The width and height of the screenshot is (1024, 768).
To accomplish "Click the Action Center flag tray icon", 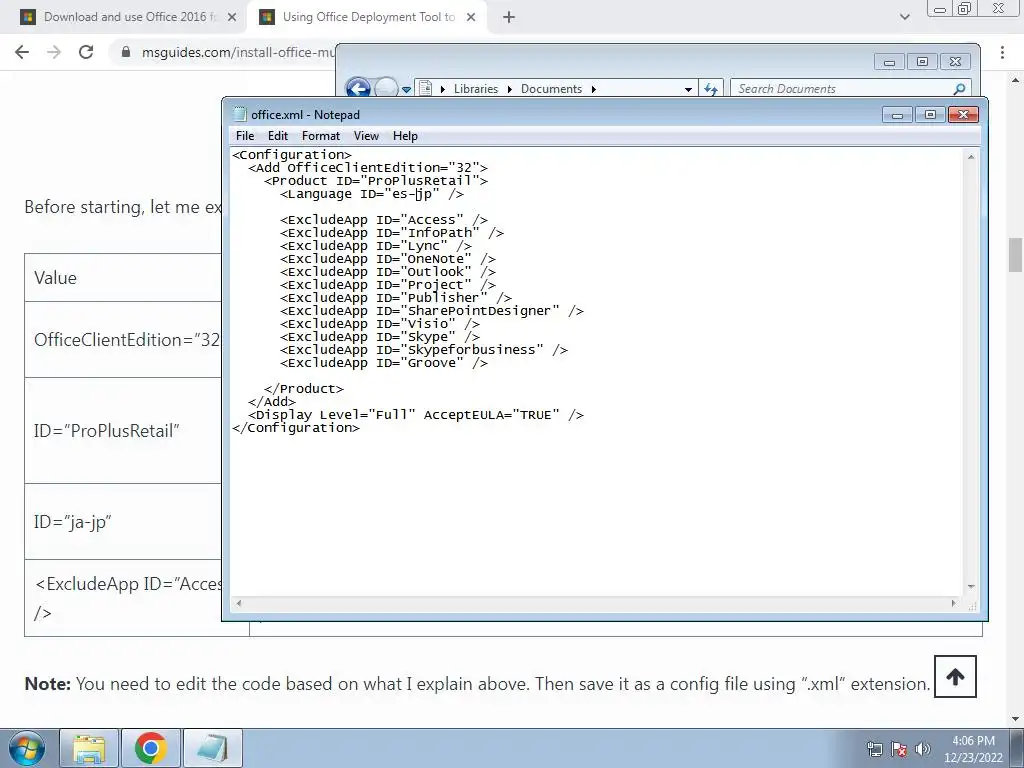I will 899,749.
